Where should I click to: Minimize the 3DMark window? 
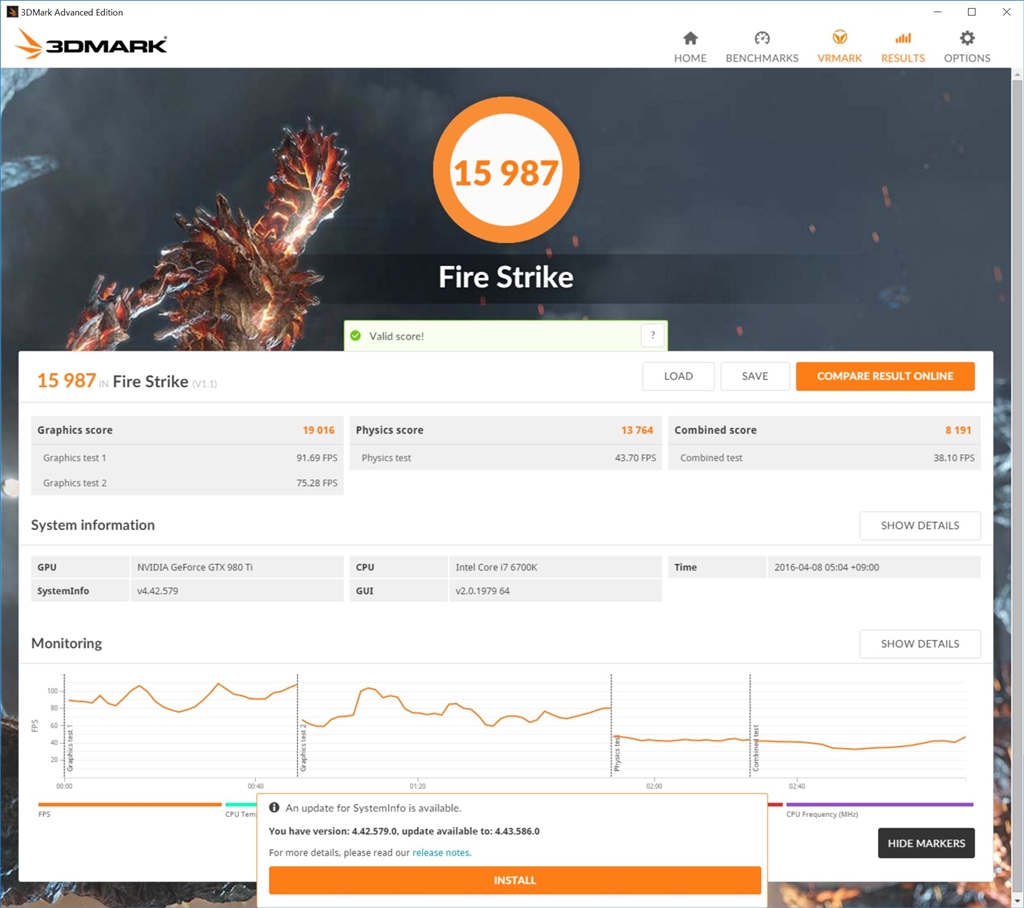pos(938,12)
